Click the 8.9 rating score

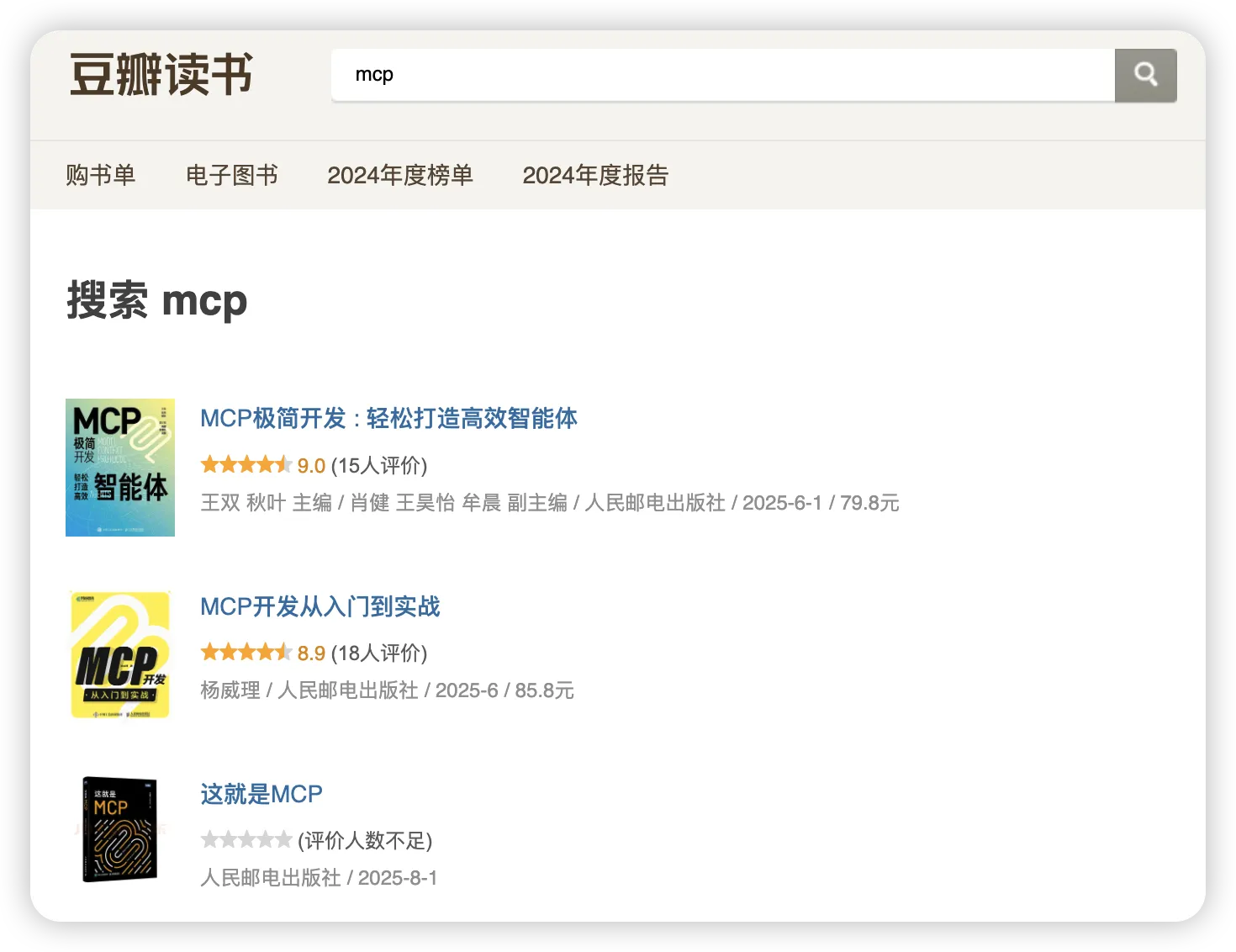(311, 653)
